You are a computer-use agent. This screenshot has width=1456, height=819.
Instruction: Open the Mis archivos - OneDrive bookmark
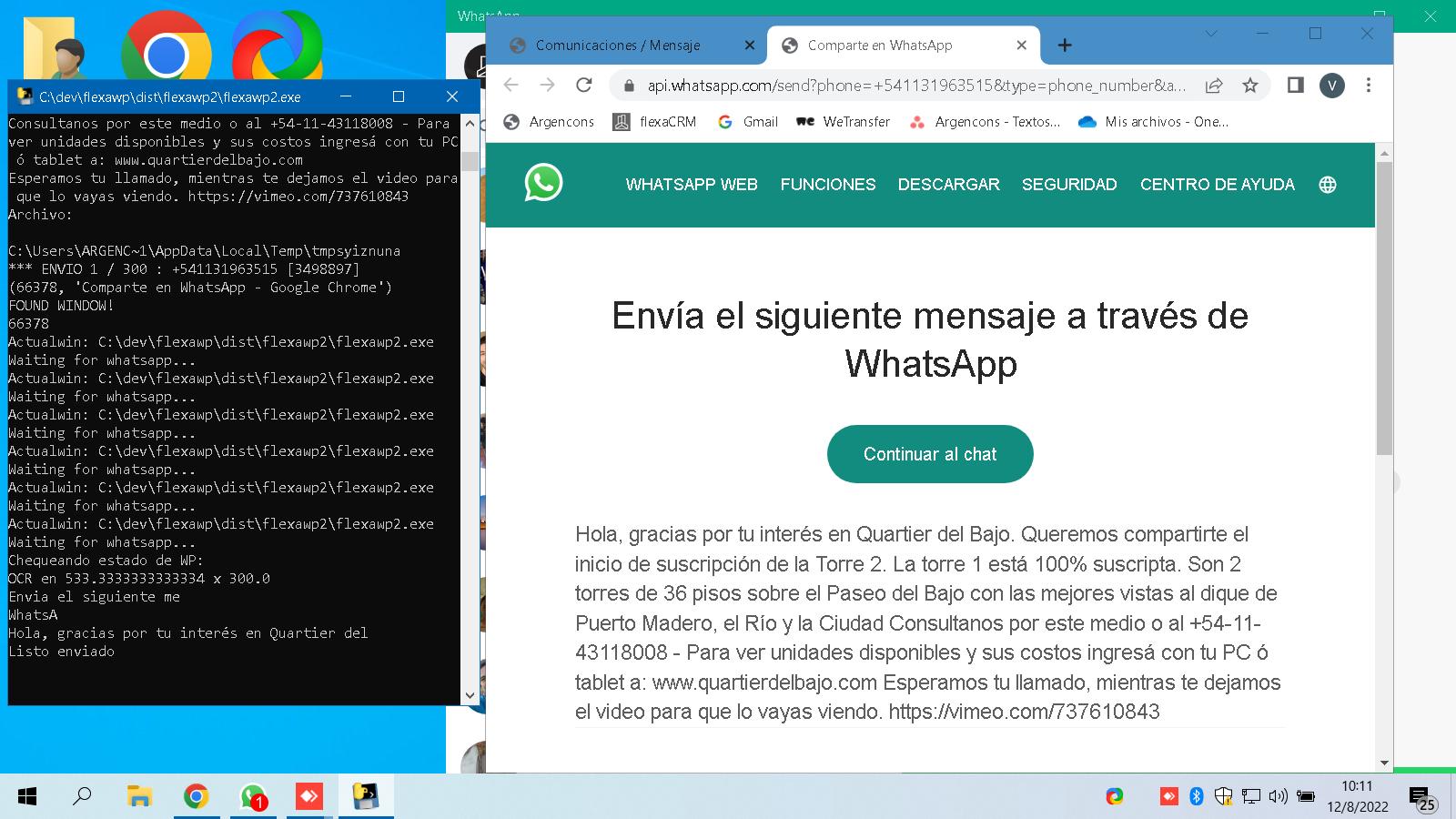pyautogui.click(x=1153, y=122)
